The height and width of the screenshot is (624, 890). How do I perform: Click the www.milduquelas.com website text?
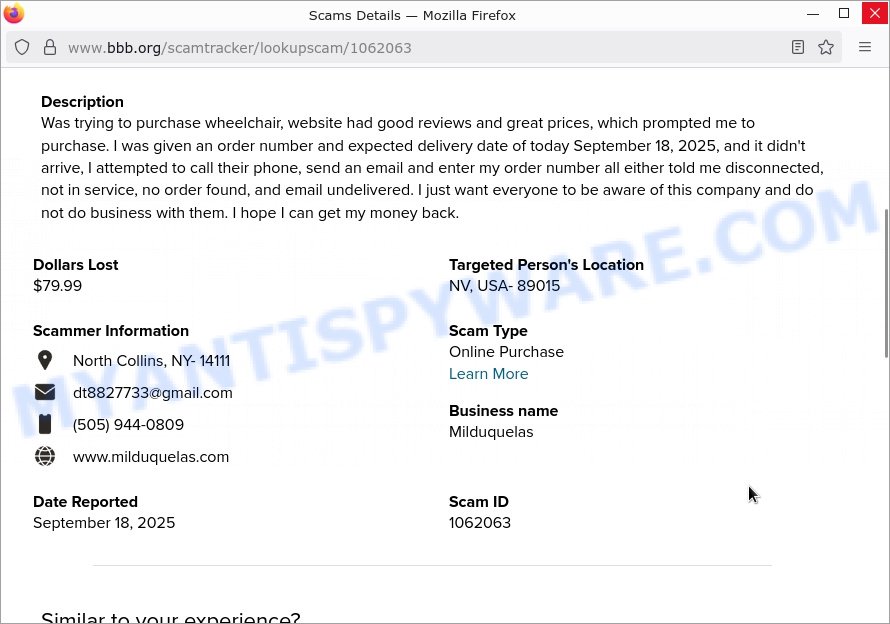[151, 457]
